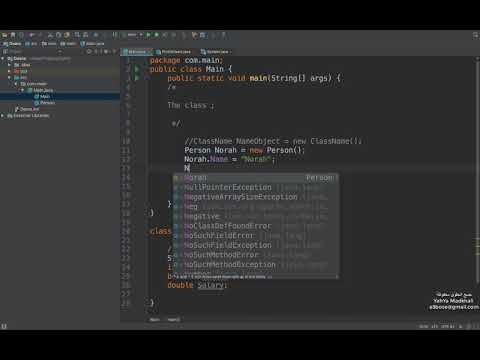
Task: Select the Person class in project tree
Action: click(45, 103)
